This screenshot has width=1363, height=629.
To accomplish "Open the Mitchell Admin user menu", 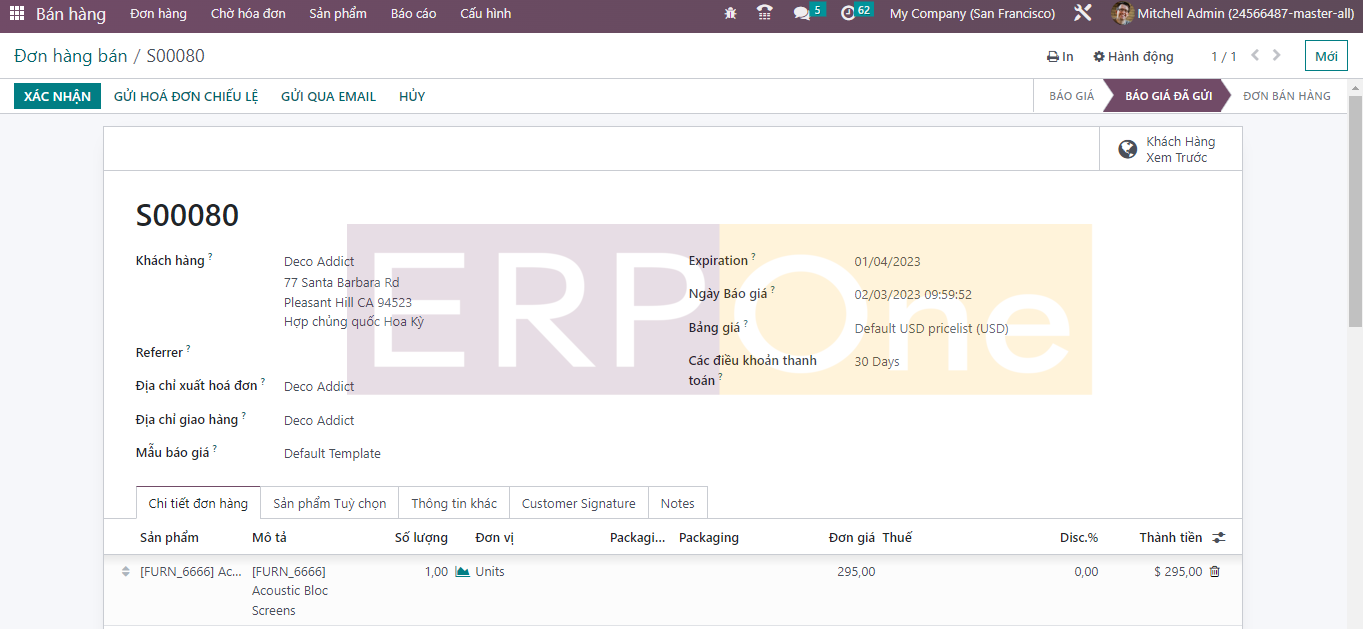I will (x=1230, y=14).
